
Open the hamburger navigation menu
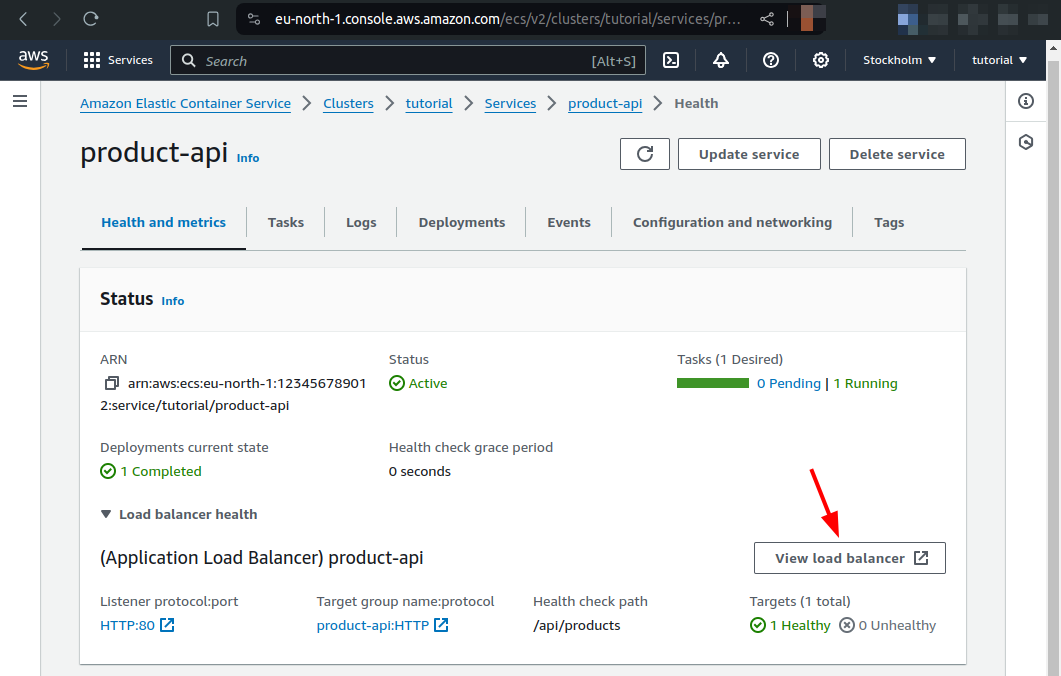[x=20, y=102]
